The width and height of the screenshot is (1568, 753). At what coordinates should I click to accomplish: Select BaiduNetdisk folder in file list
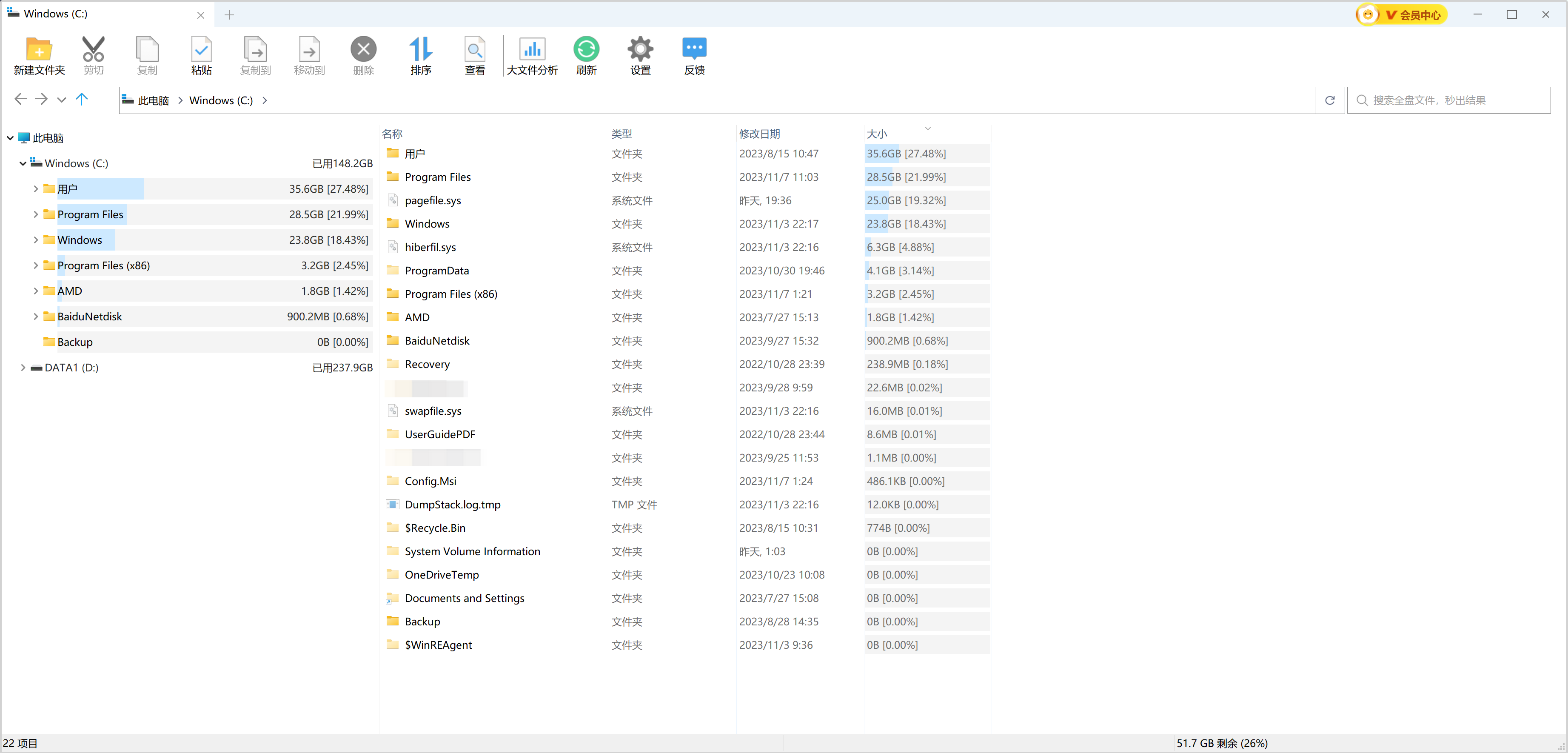coord(437,341)
